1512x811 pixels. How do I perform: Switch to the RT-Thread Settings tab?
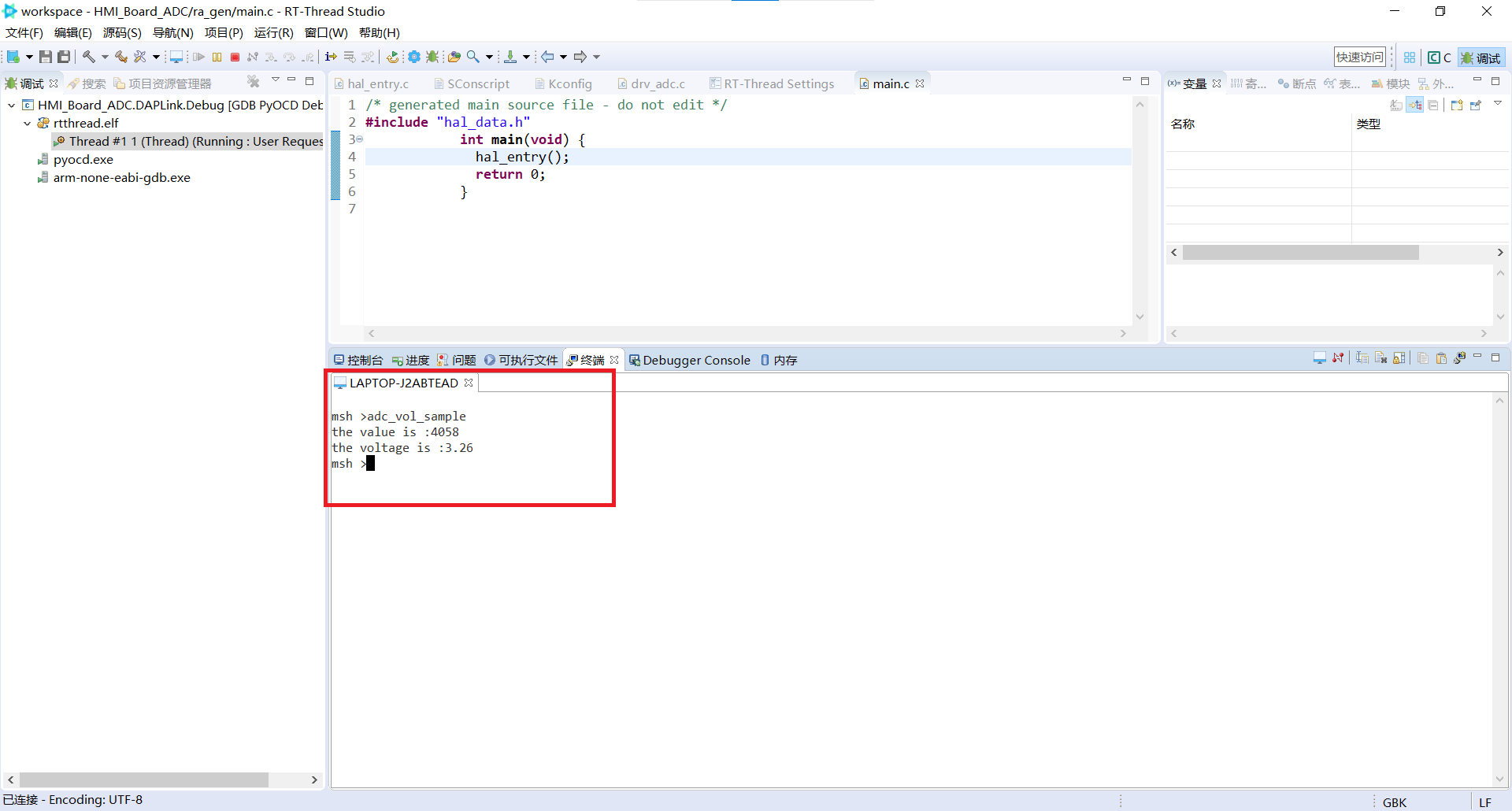(x=772, y=83)
